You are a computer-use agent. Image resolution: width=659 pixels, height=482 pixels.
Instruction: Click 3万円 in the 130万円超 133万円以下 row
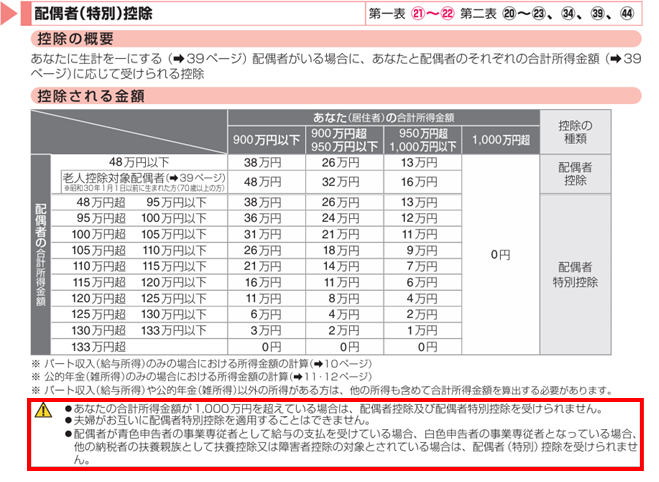pos(266,330)
